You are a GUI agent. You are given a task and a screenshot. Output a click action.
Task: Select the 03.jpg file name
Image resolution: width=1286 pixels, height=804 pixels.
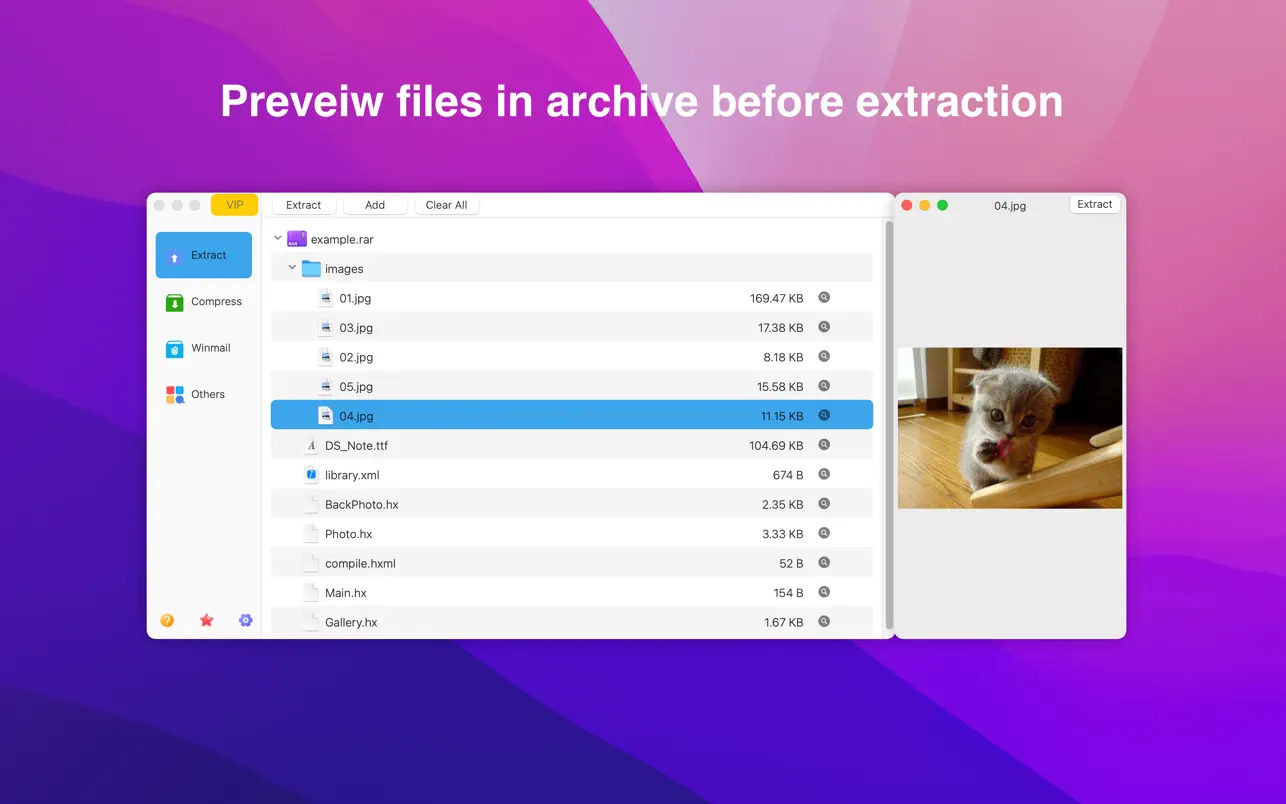tap(356, 328)
